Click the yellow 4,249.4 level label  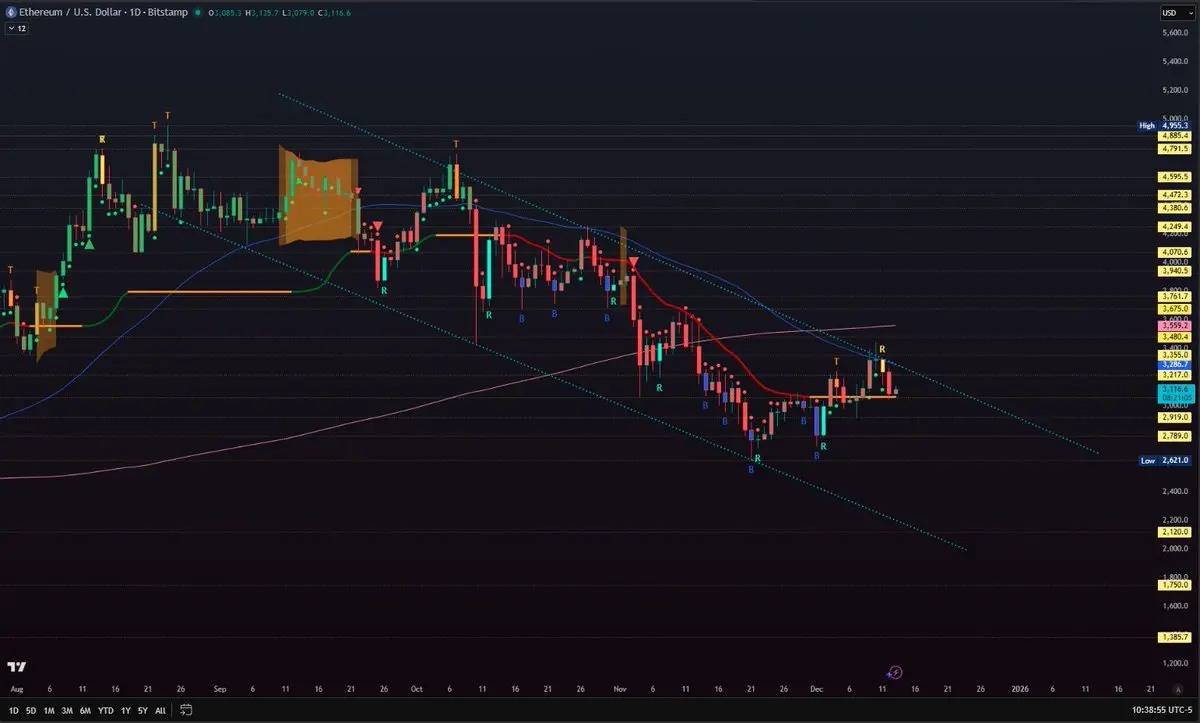pos(1174,227)
